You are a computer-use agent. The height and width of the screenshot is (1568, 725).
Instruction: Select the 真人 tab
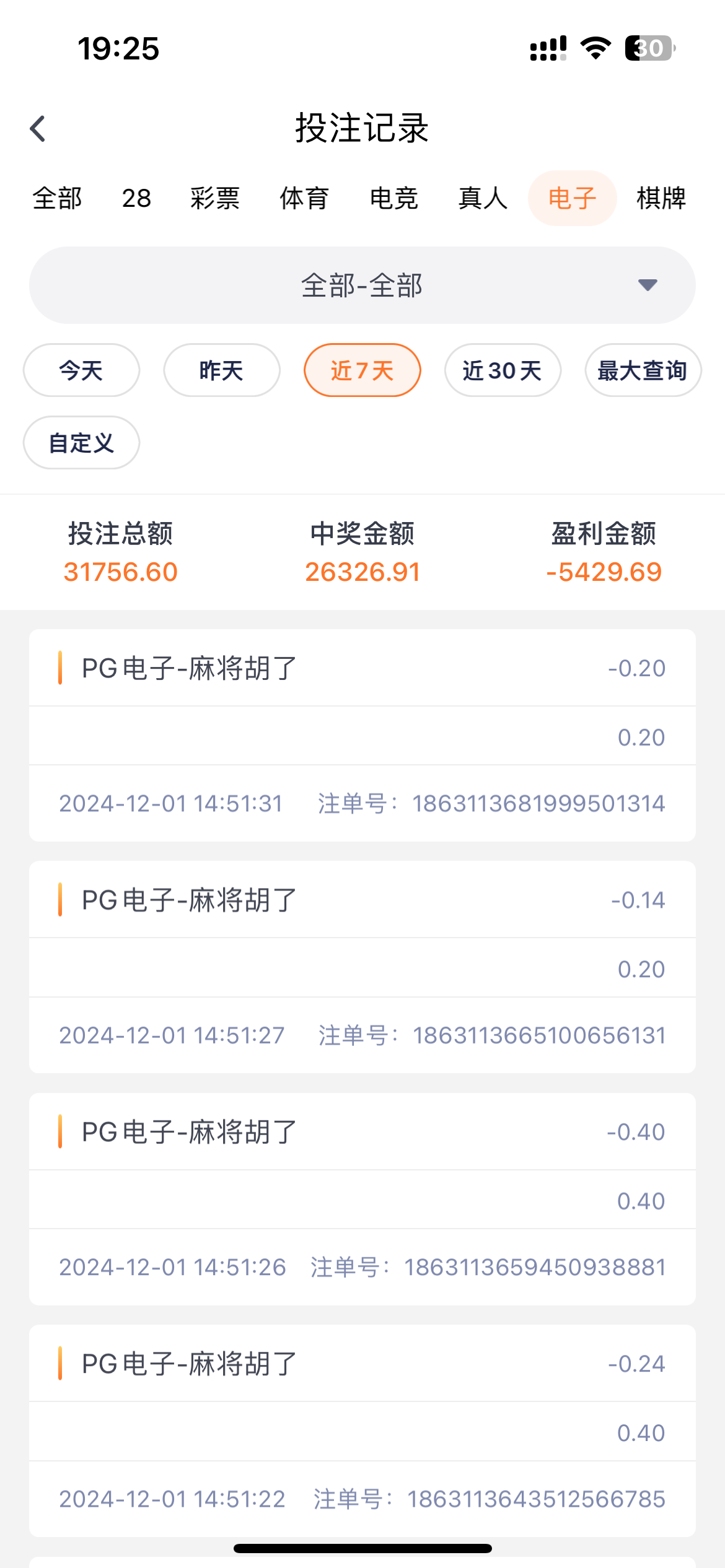(x=483, y=199)
